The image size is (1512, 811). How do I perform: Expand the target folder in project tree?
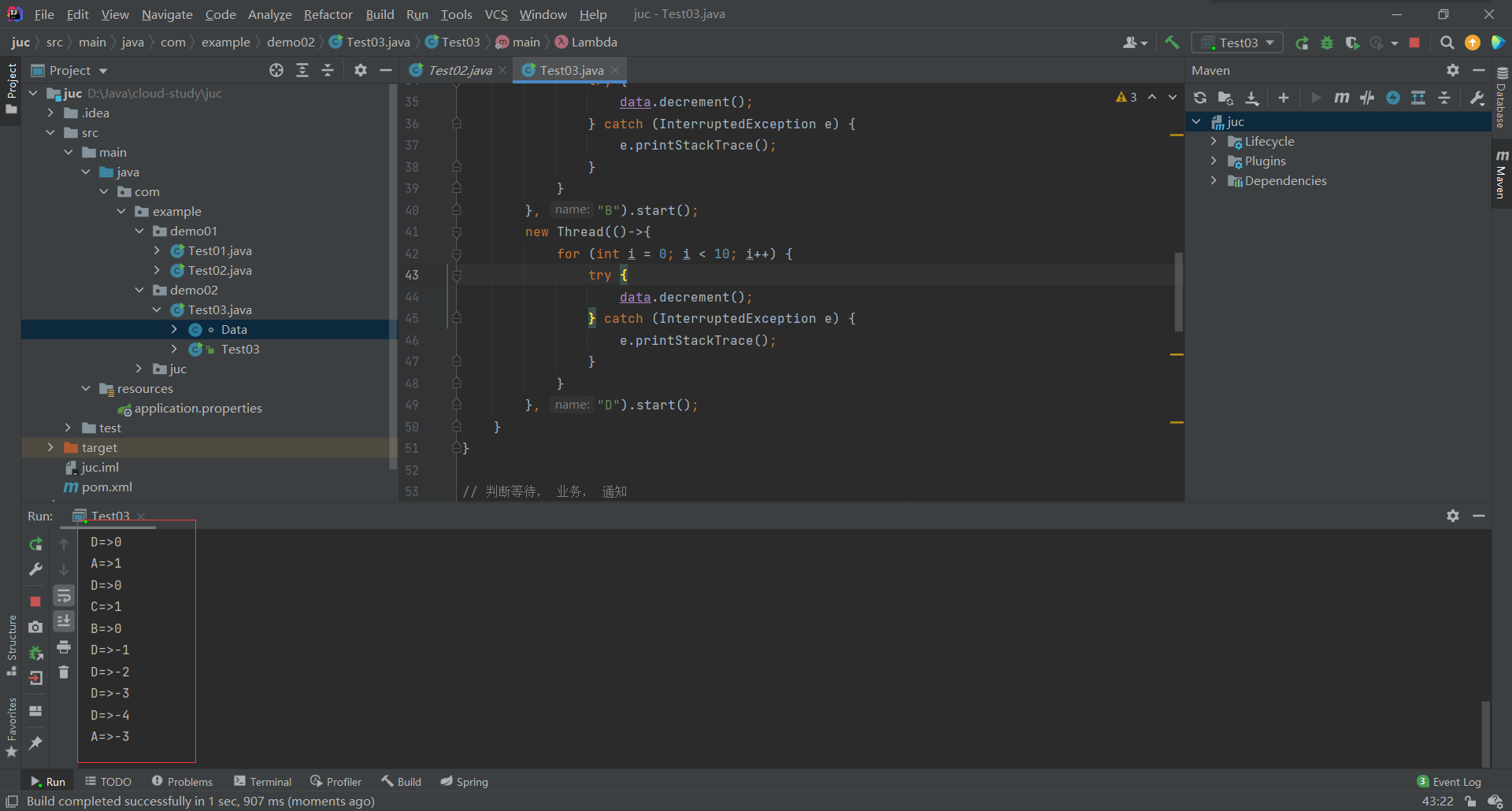point(51,447)
